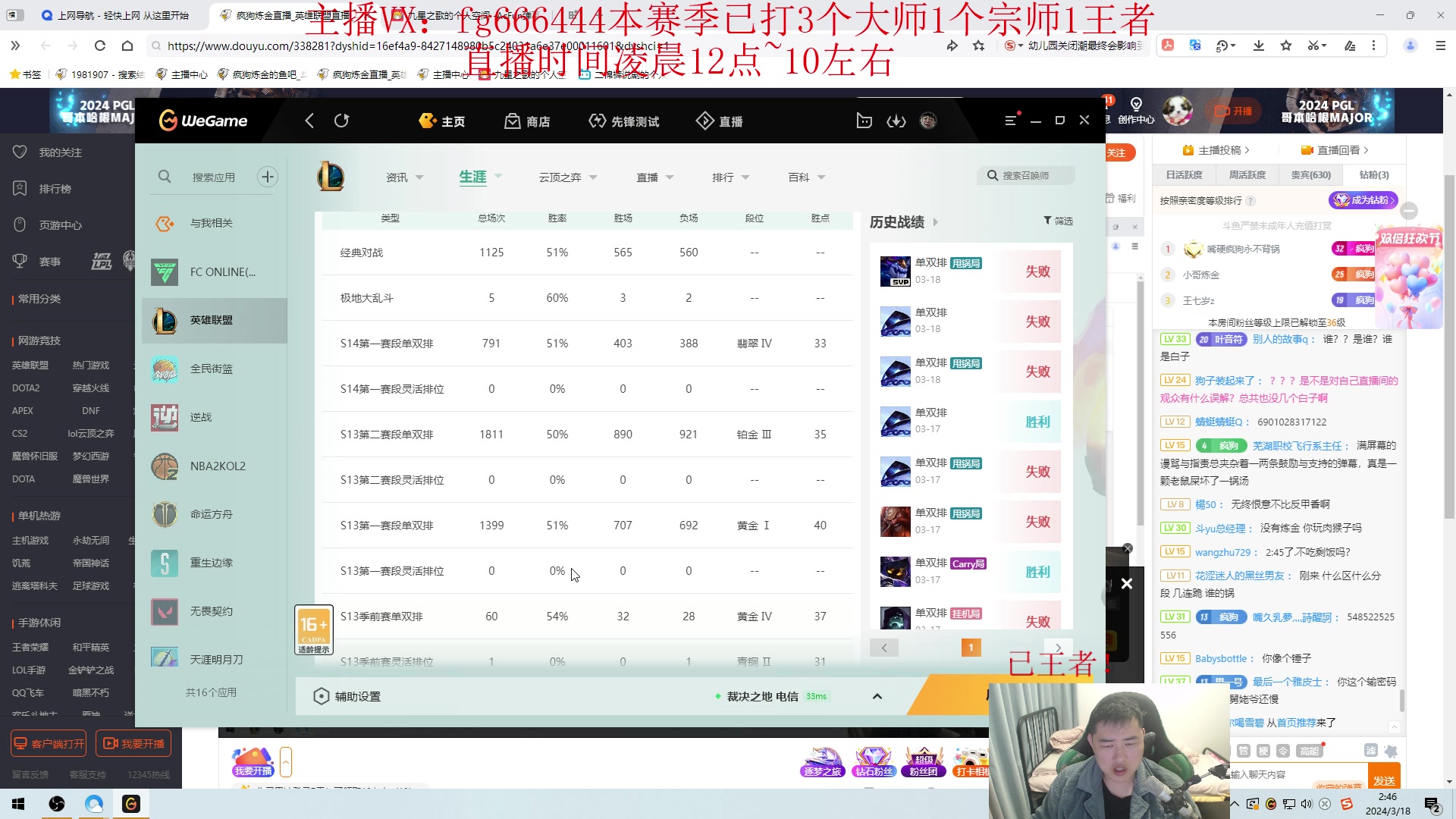Click the Douyu chat input field
1456x819 pixels.
[1297, 774]
